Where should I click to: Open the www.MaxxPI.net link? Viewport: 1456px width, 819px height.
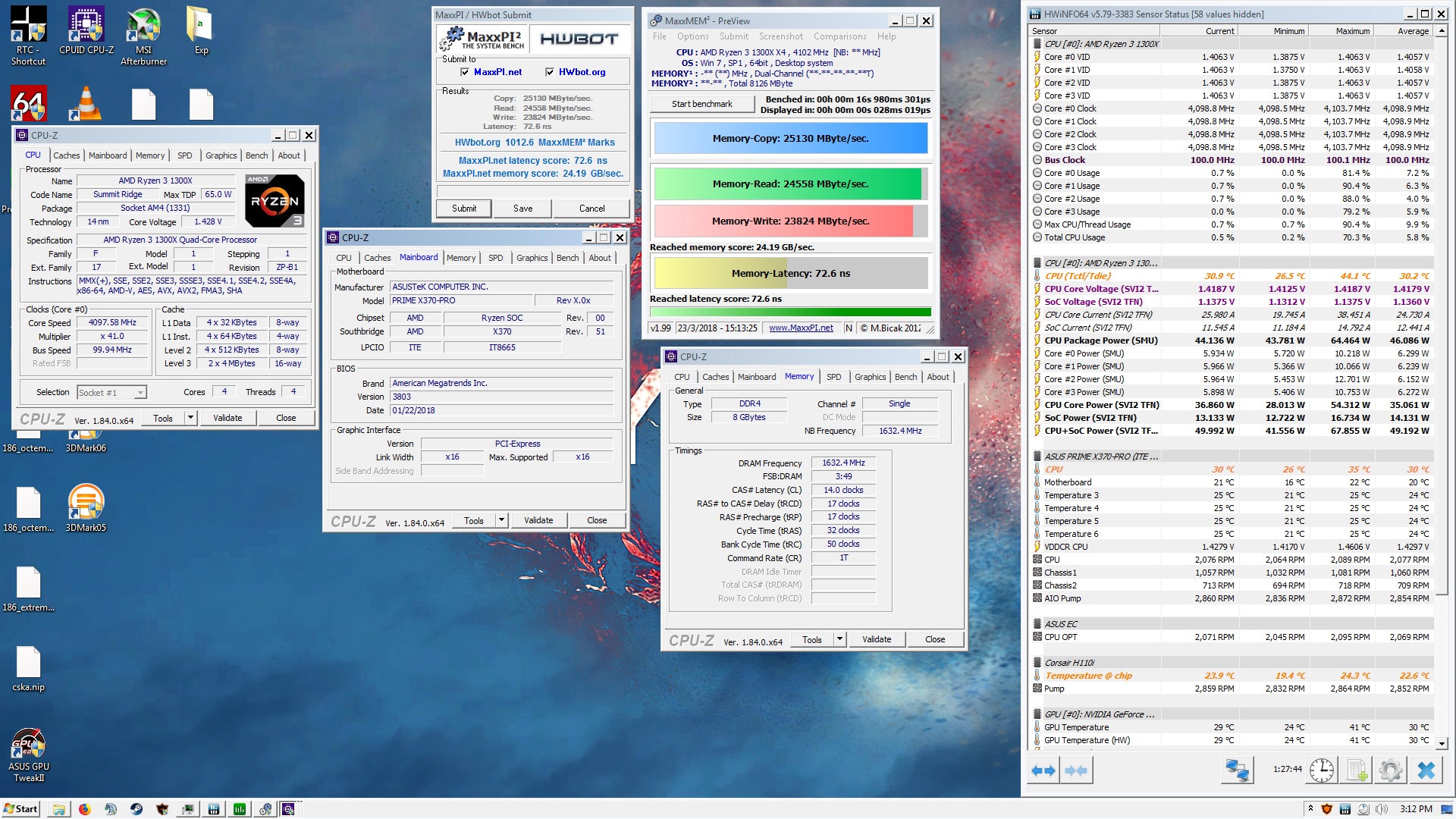[800, 328]
